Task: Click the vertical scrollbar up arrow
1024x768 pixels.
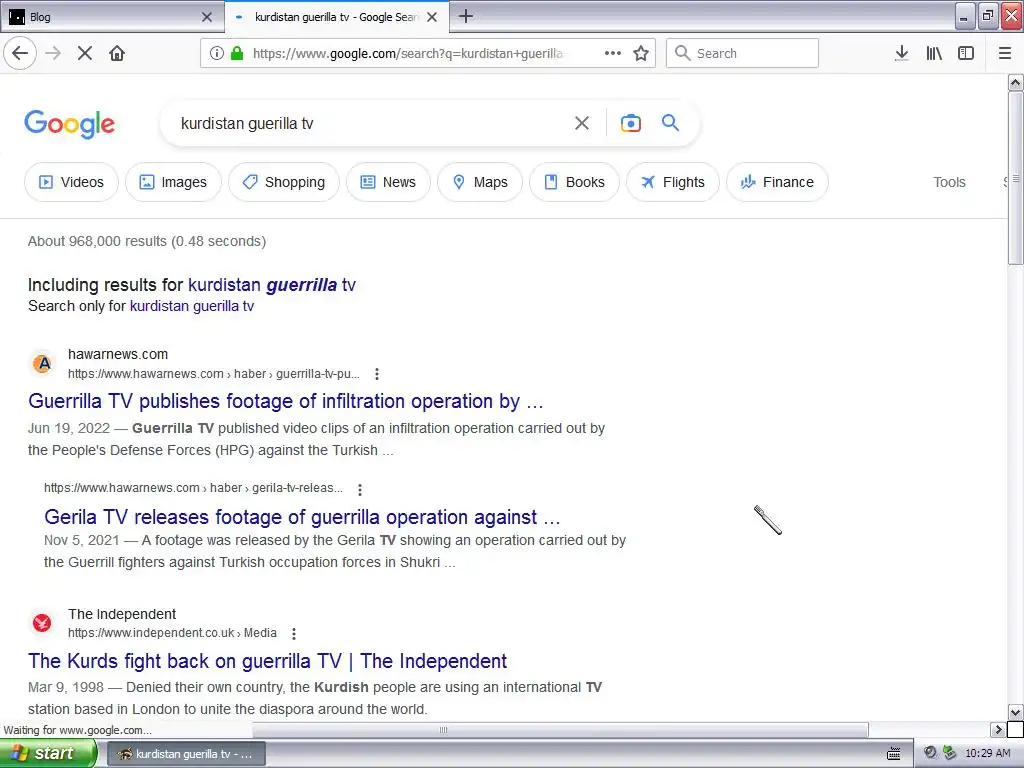Action: click(x=1015, y=82)
